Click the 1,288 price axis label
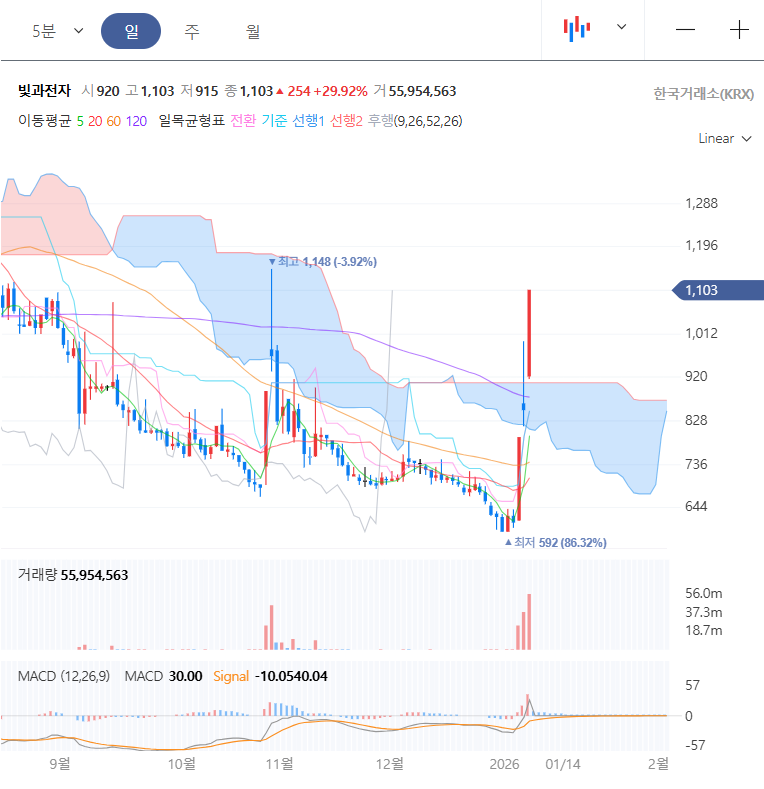Viewport: 764px width, 789px height. 701,203
